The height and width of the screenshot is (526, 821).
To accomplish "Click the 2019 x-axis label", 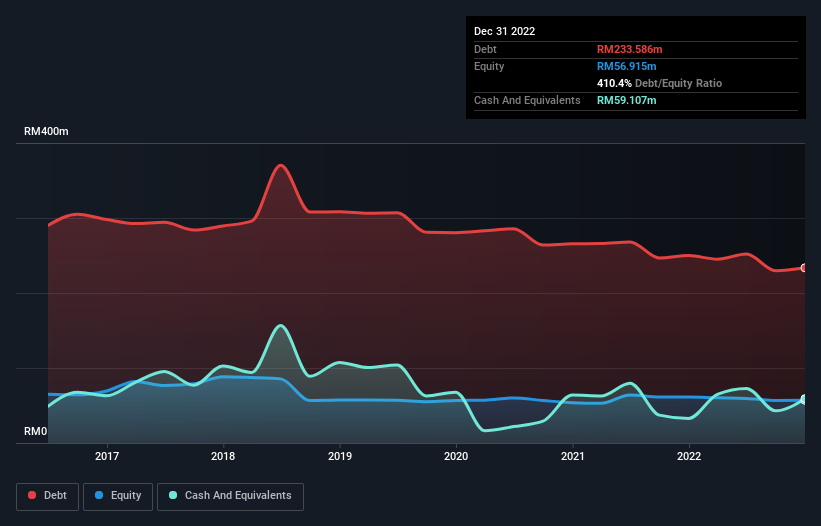I will pyautogui.click(x=340, y=456).
